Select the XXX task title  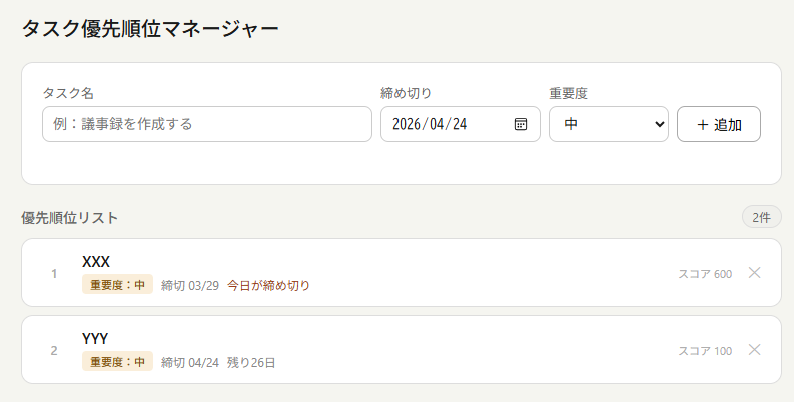[x=96, y=261]
